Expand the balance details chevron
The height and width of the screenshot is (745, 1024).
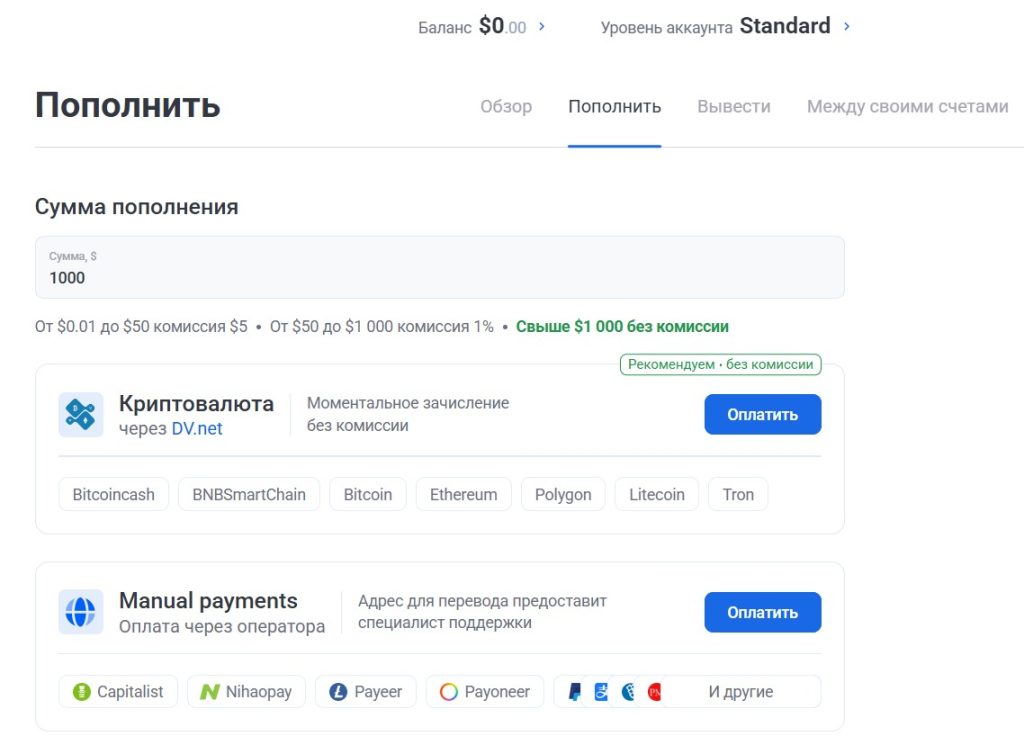click(541, 26)
